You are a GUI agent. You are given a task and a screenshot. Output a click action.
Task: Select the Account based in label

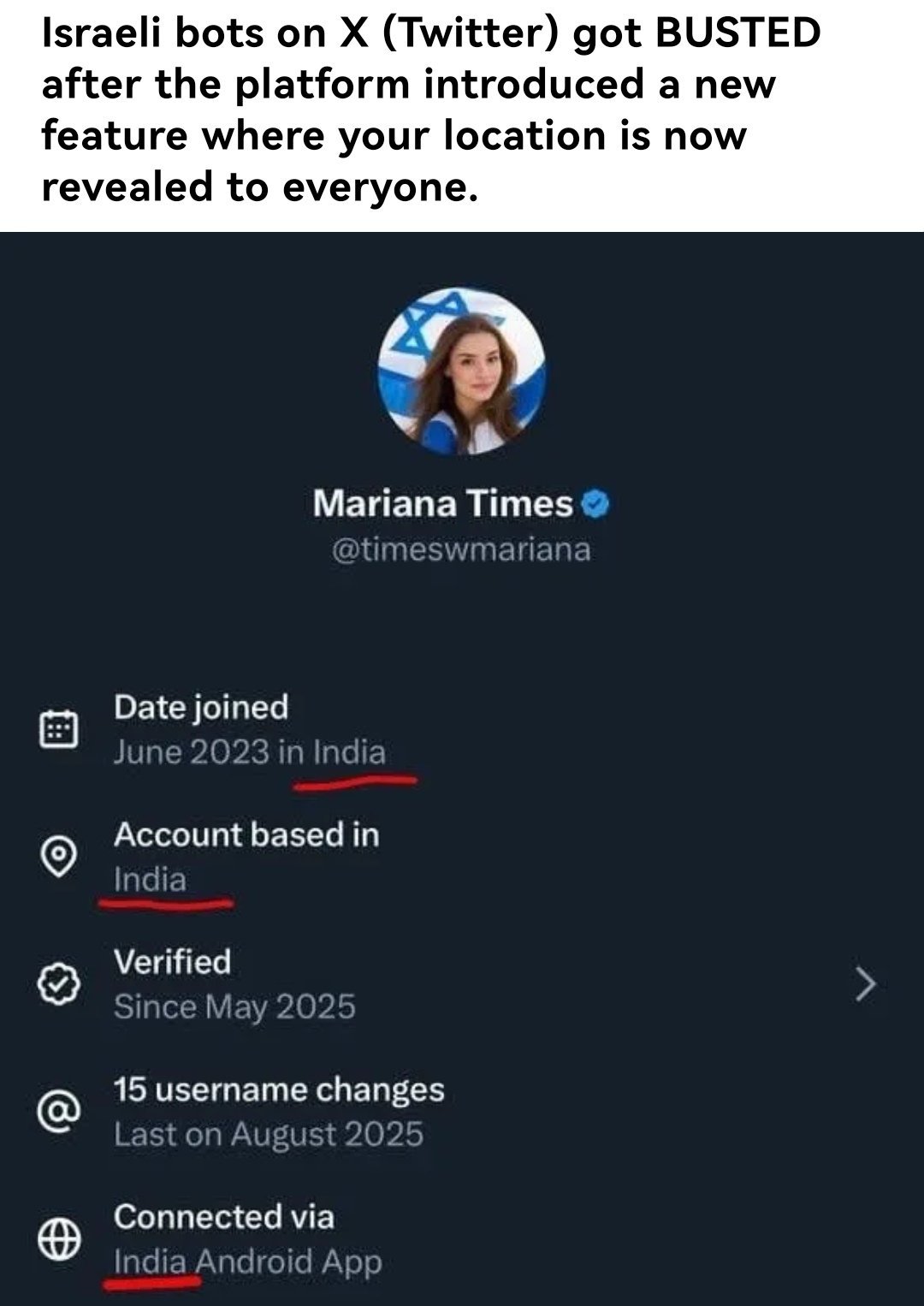[x=246, y=834]
